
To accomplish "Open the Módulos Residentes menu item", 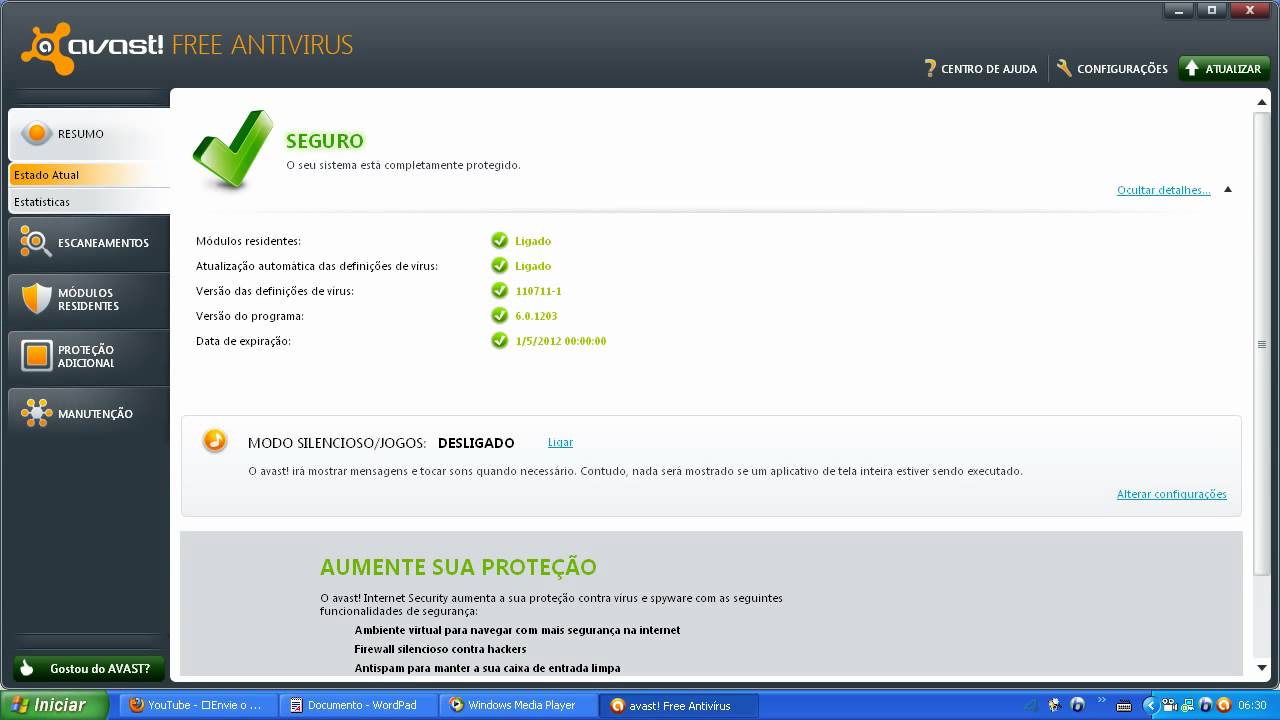I will click(x=88, y=300).
